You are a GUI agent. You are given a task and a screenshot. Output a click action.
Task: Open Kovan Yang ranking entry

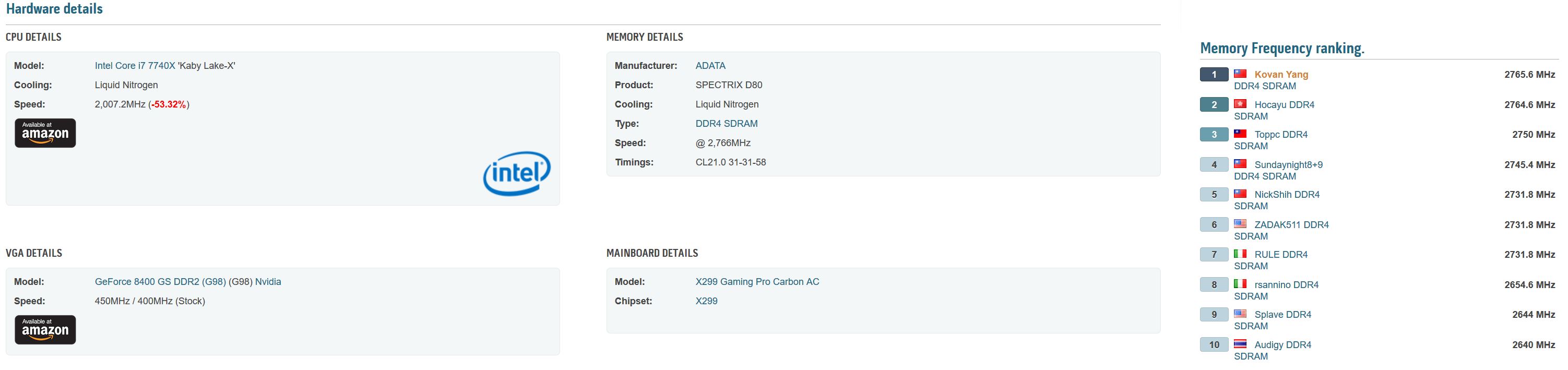point(1281,74)
